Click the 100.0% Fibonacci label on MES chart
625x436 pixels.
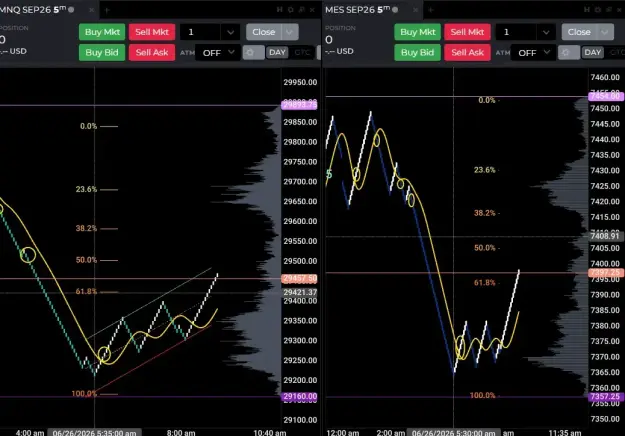(x=482, y=395)
